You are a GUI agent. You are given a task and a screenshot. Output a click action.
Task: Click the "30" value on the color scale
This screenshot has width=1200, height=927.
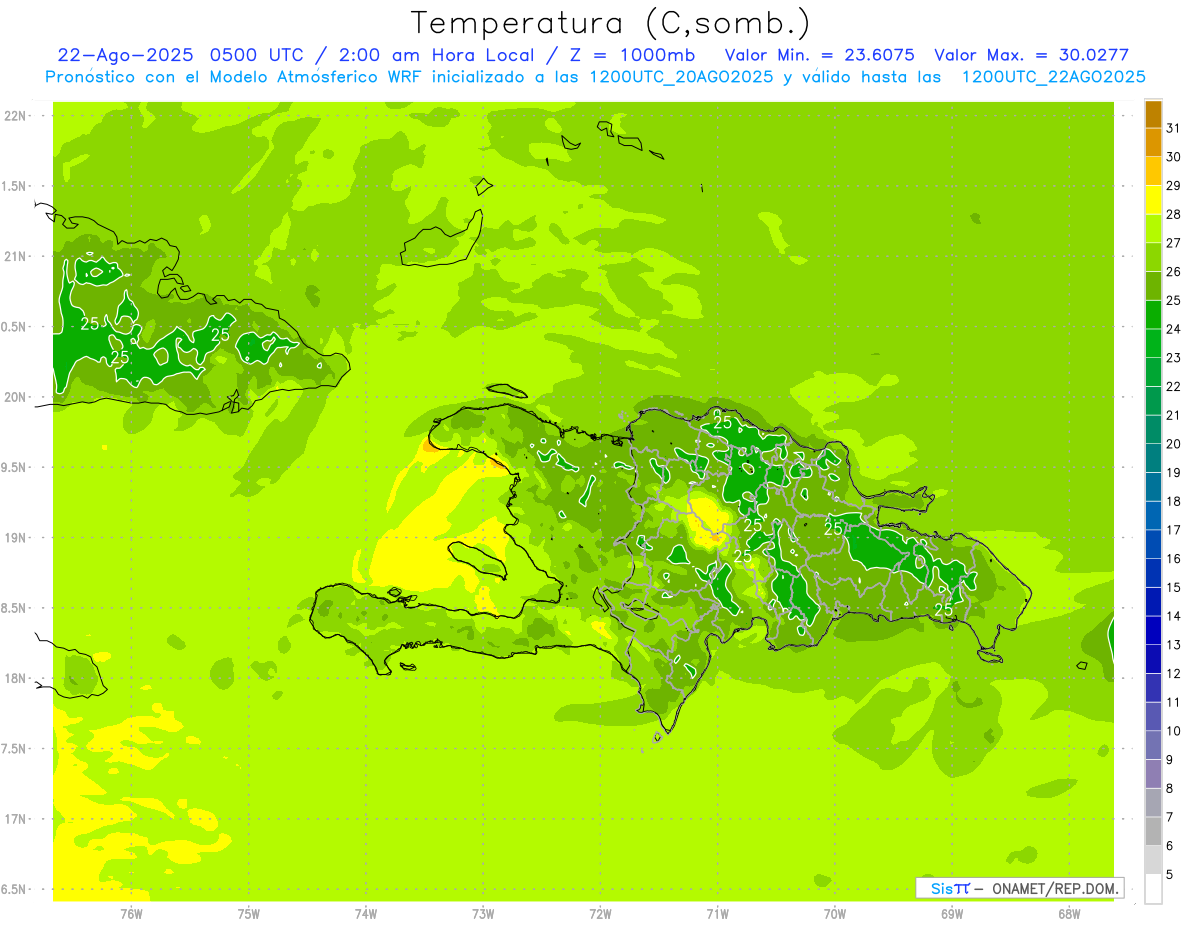tap(1174, 157)
